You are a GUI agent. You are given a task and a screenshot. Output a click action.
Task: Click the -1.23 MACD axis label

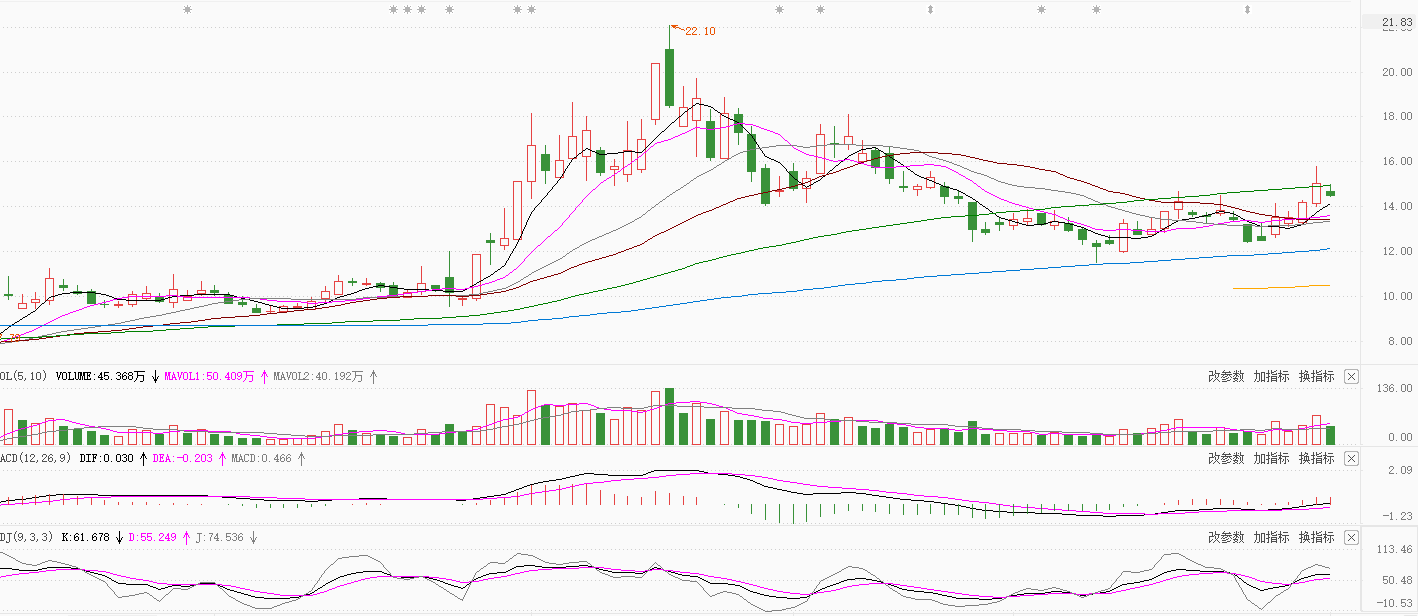tap(1397, 516)
